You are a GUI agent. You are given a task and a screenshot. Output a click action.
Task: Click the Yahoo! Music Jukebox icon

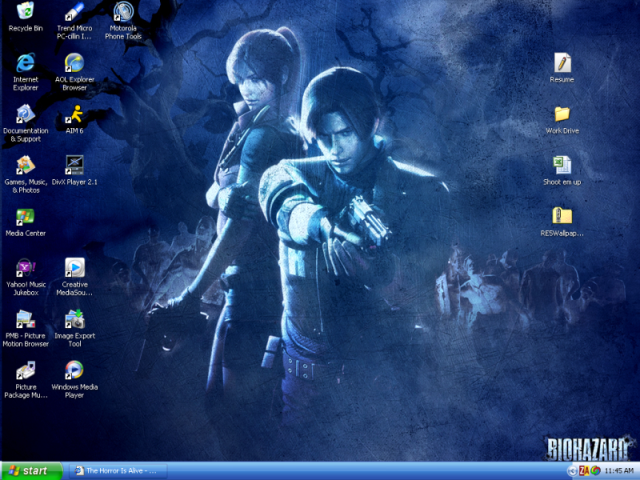point(25,267)
